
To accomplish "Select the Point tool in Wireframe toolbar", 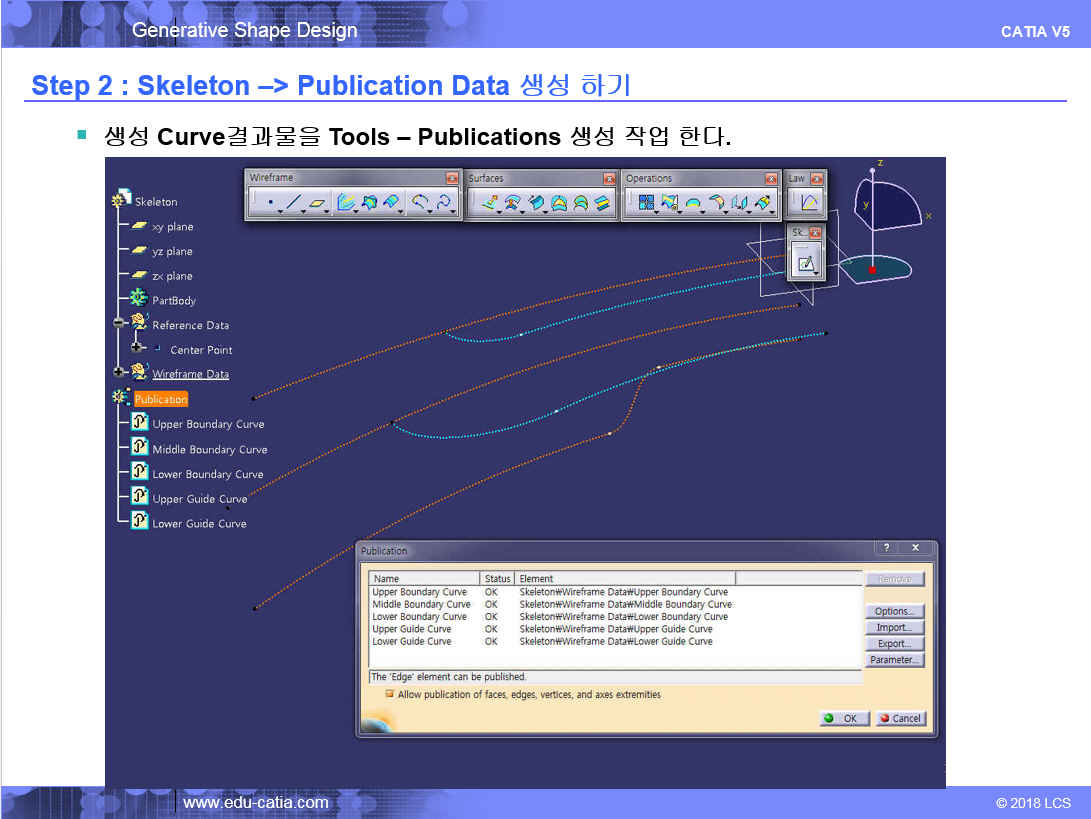I will point(271,204).
